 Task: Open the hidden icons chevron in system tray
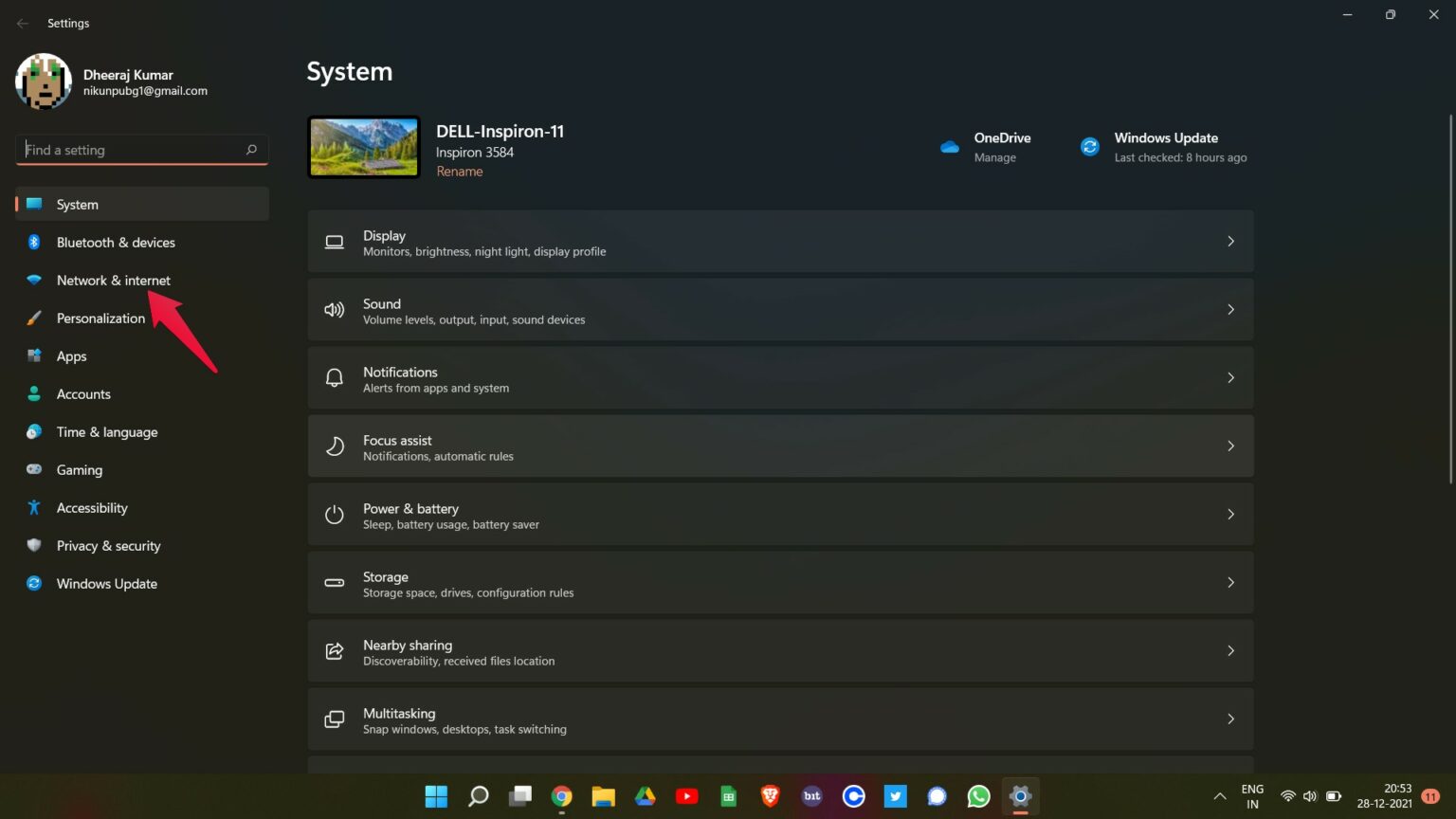(x=1219, y=796)
